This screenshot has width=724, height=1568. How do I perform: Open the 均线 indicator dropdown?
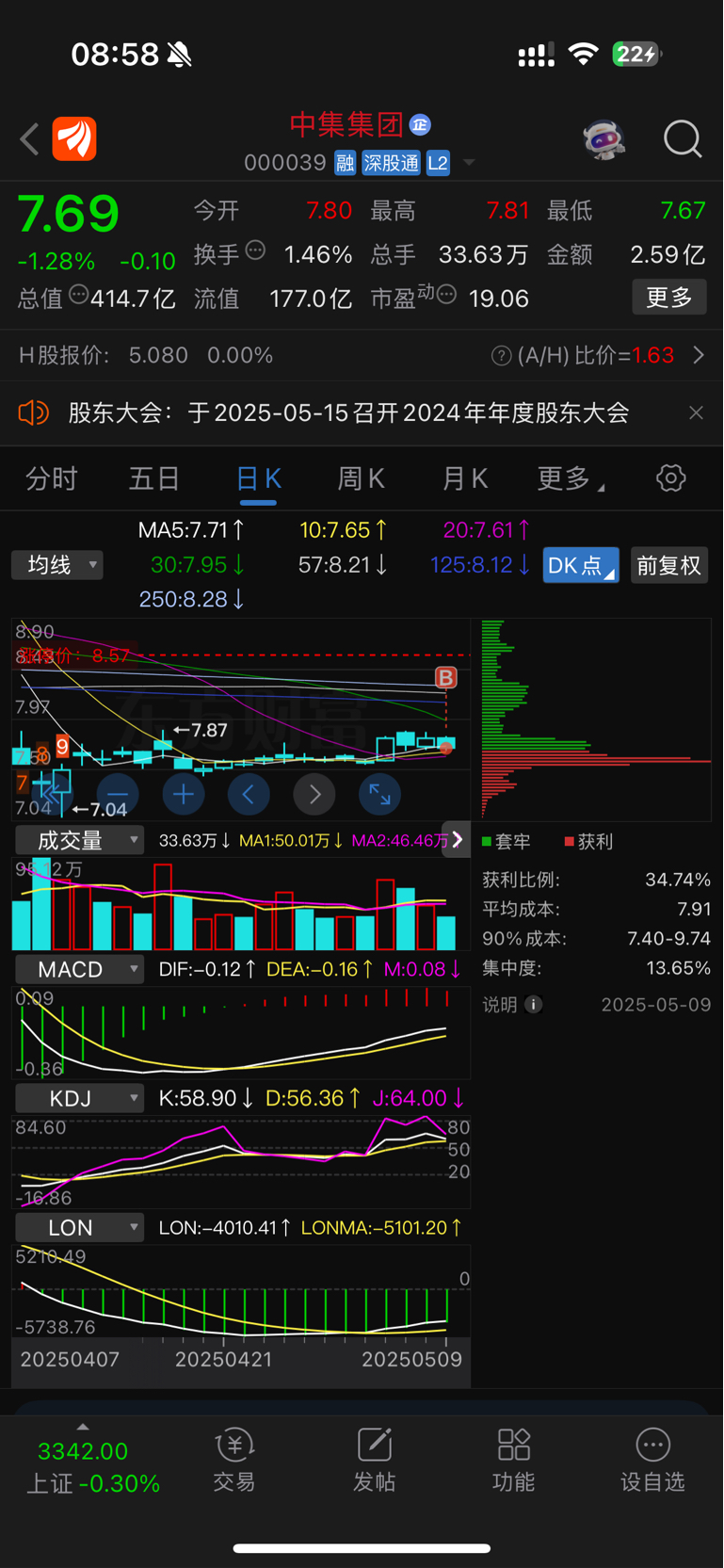pyautogui.click(x=57, y=565)
